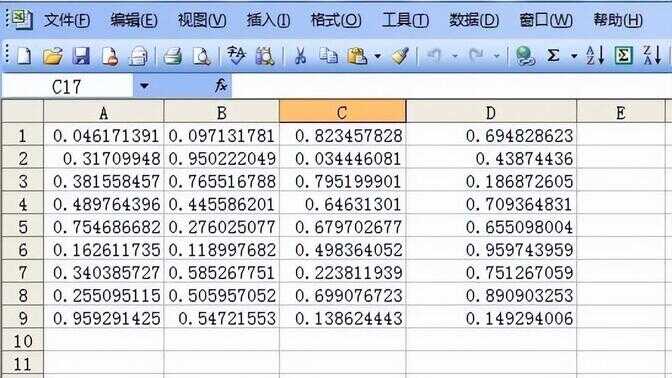Paste with the clipboard icon
The width and height of the screenshot is (672, 378).
(x=357, y=56)
